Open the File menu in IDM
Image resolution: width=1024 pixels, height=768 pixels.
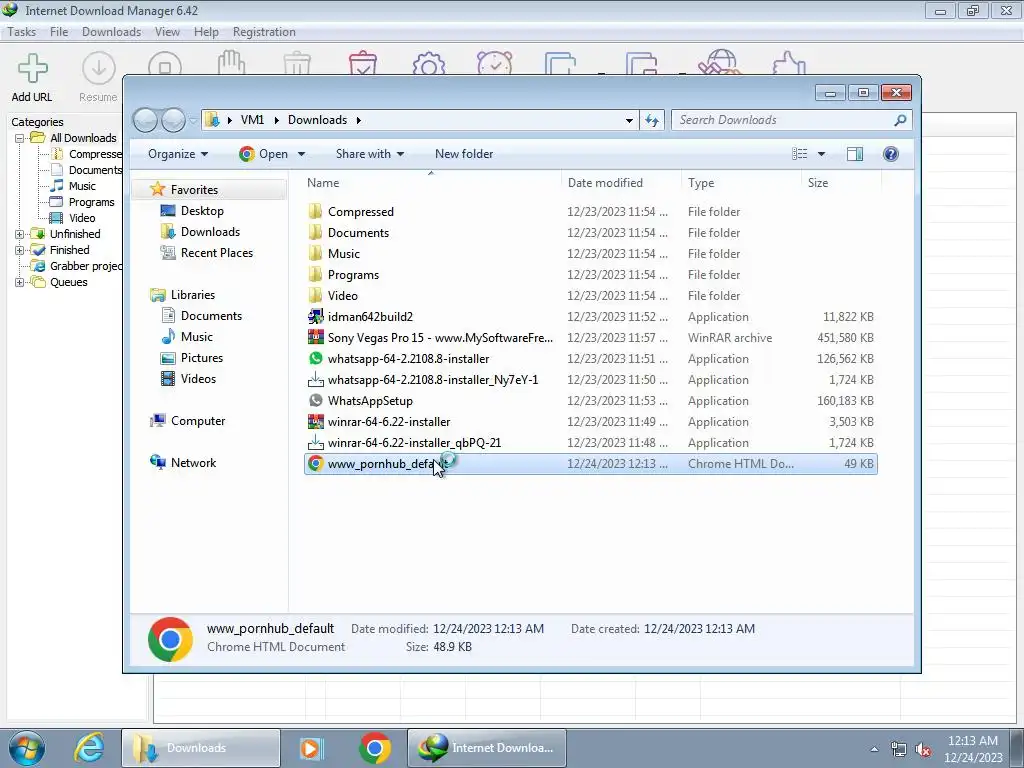pyautogui.click(x=59, y=32)
